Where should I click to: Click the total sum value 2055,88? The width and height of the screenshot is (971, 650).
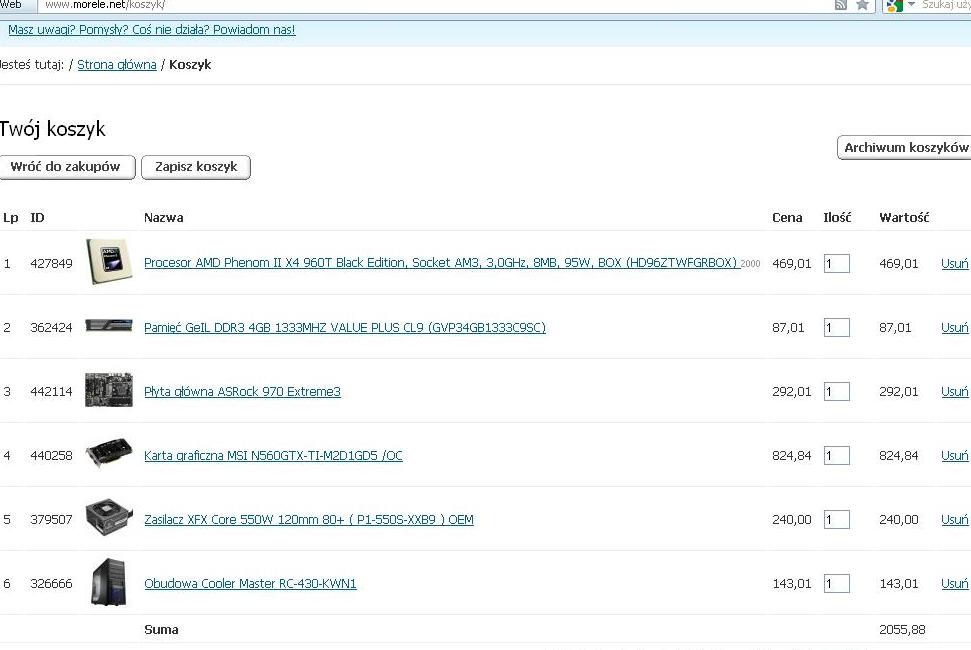pyautogui.click(x=902, y=630)
